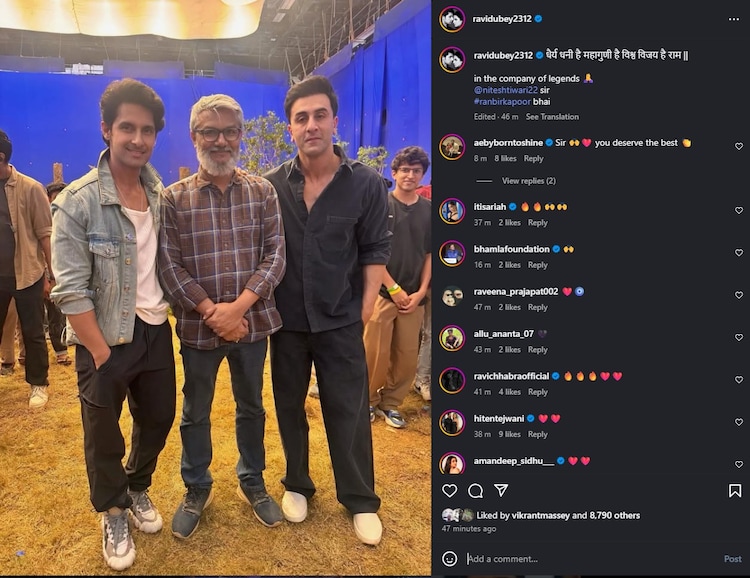Show caption via See Translation
The image size is (750, 578).
coord(552,117)
